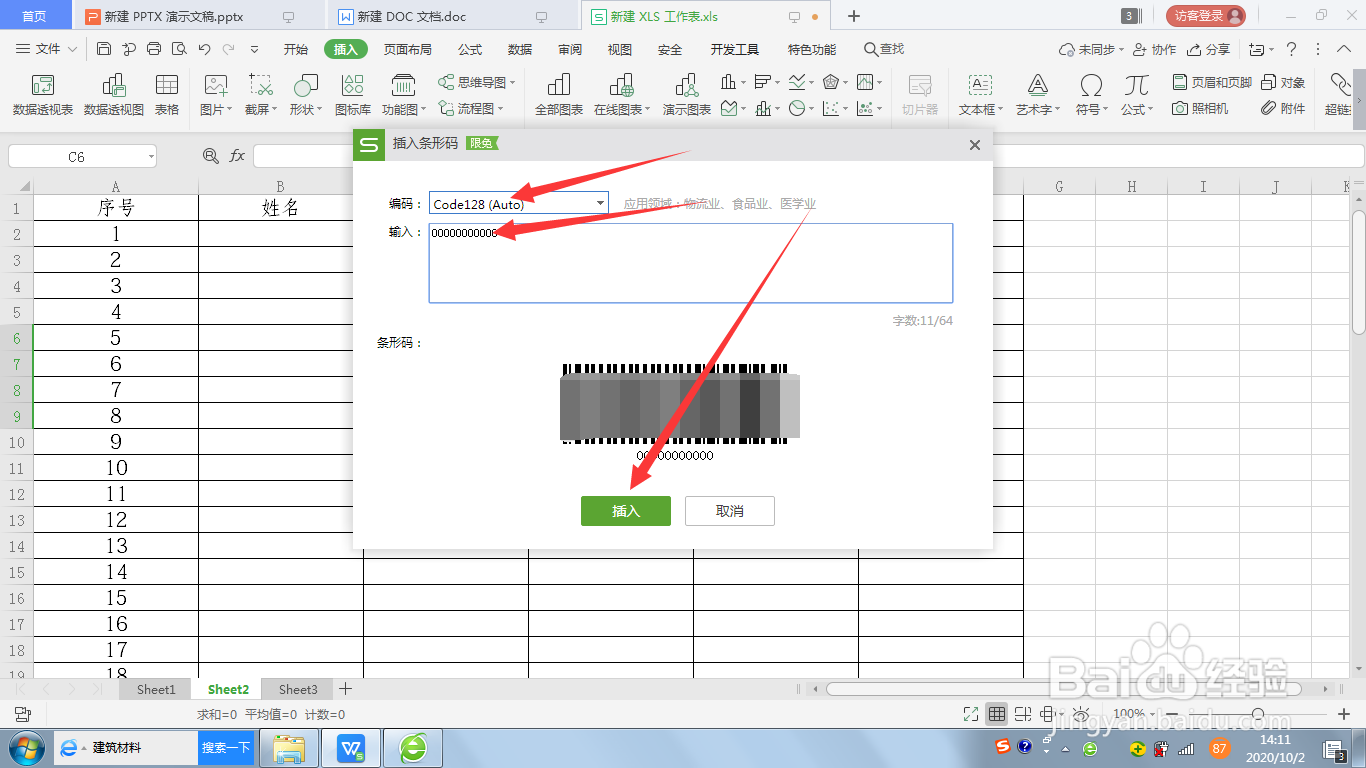Screen dimensions: 1366x768
Task: Insert a pivot table (数据透视表)
Action: click(x=43, y=95)
